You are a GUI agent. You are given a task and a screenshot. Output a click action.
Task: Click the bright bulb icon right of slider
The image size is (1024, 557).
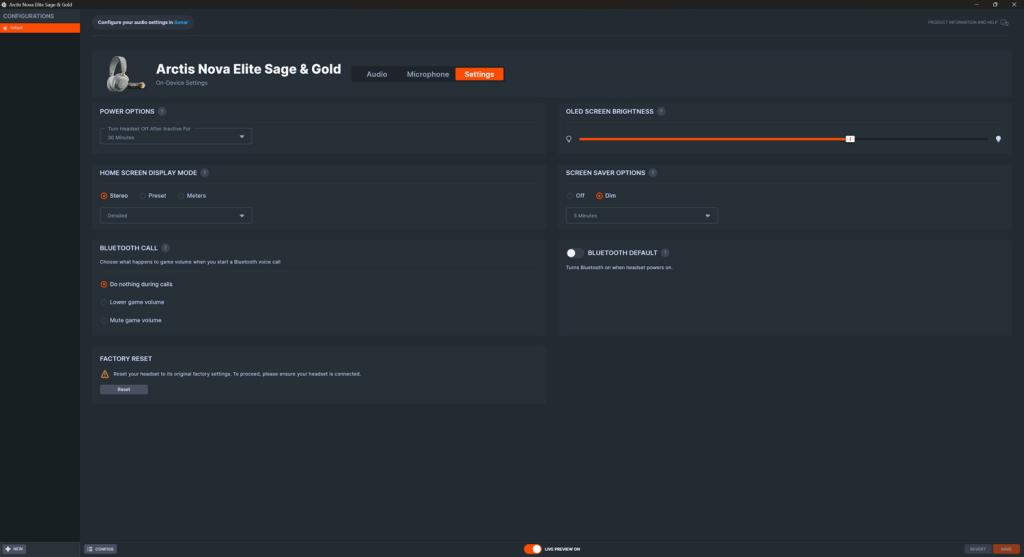tap(998, 139)
